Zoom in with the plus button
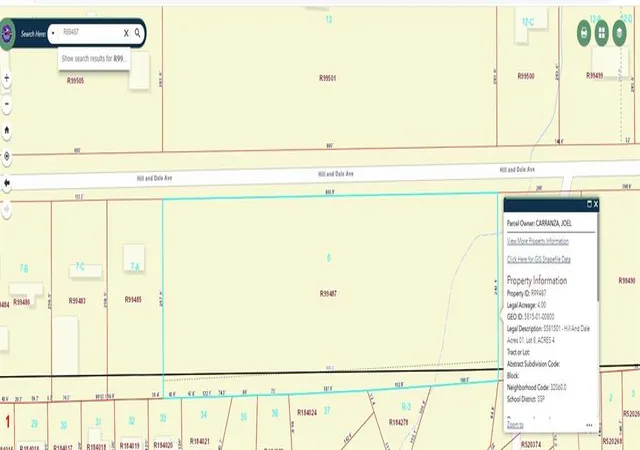Viewport: 640px width, 450px height. click(7, 78)
